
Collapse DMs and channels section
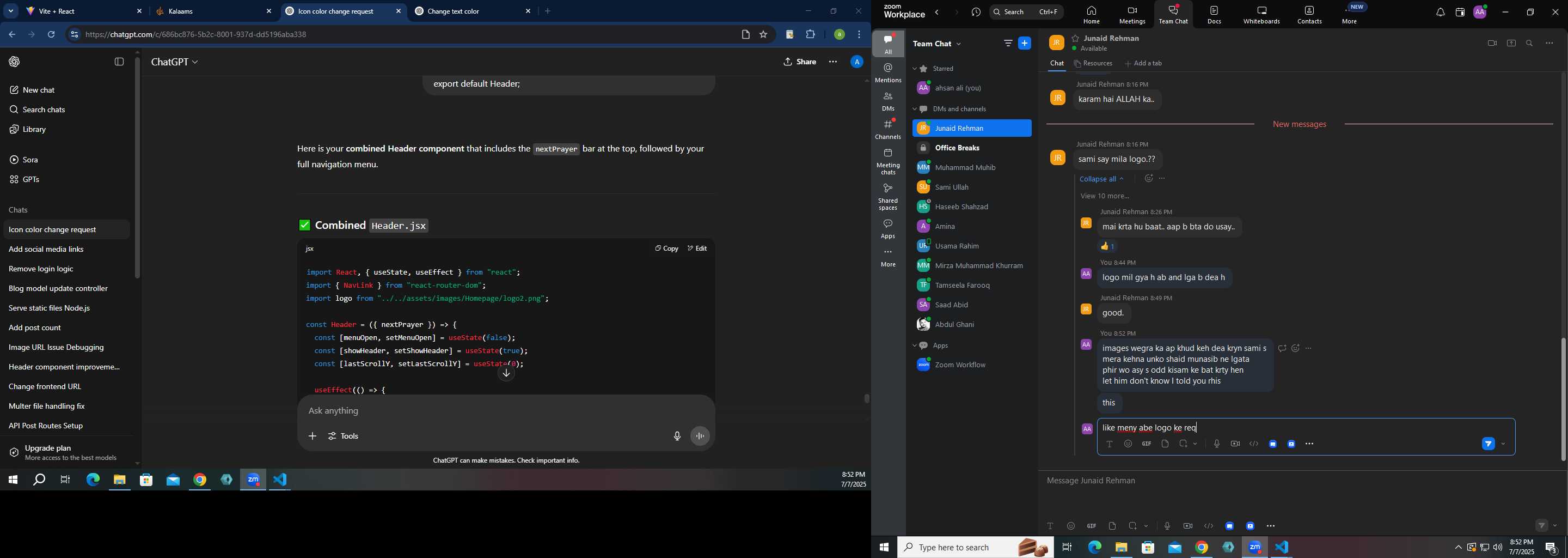pyautogui.click(x=914, y=109)
